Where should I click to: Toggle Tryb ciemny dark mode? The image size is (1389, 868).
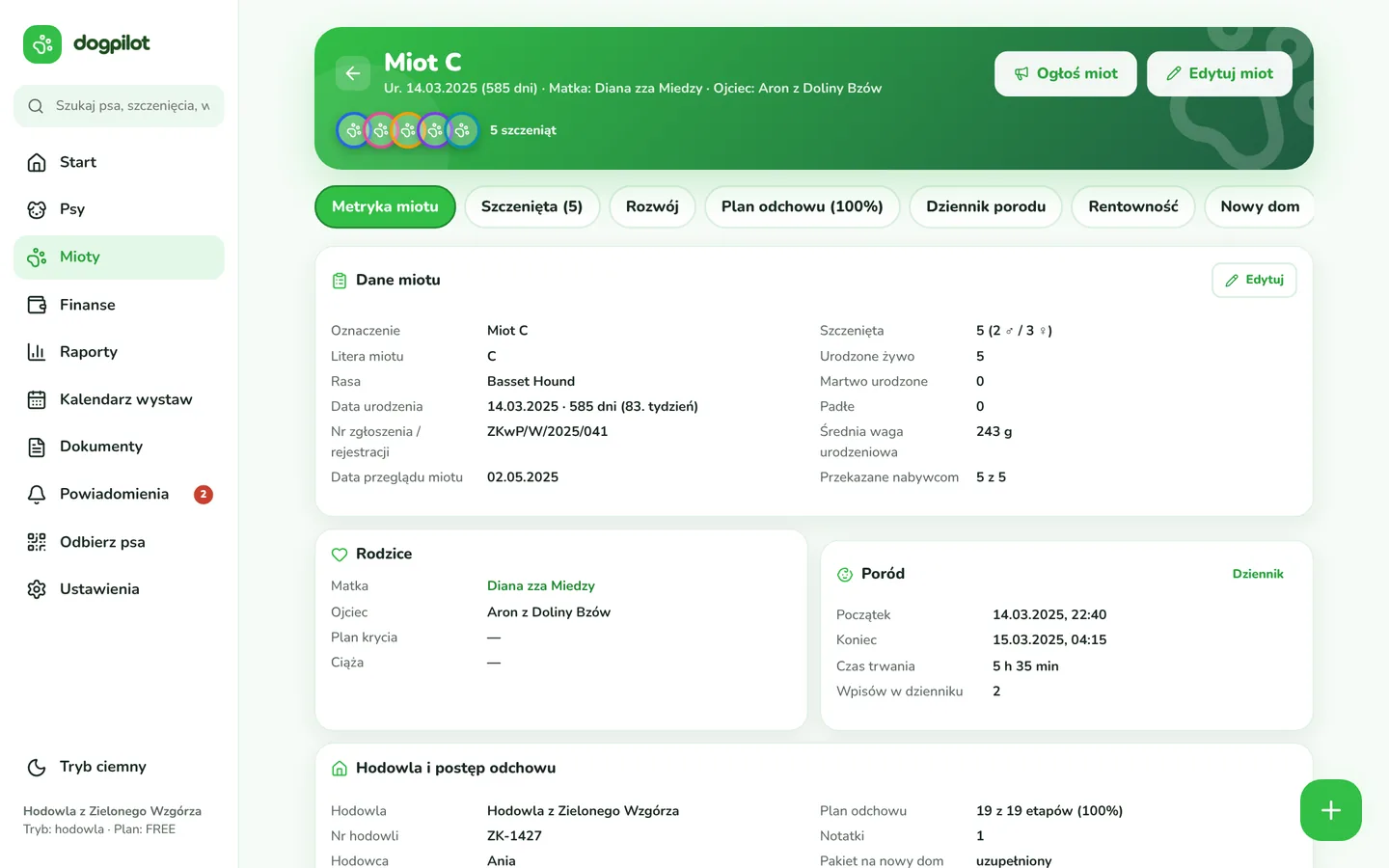click(x=119, y=767)
